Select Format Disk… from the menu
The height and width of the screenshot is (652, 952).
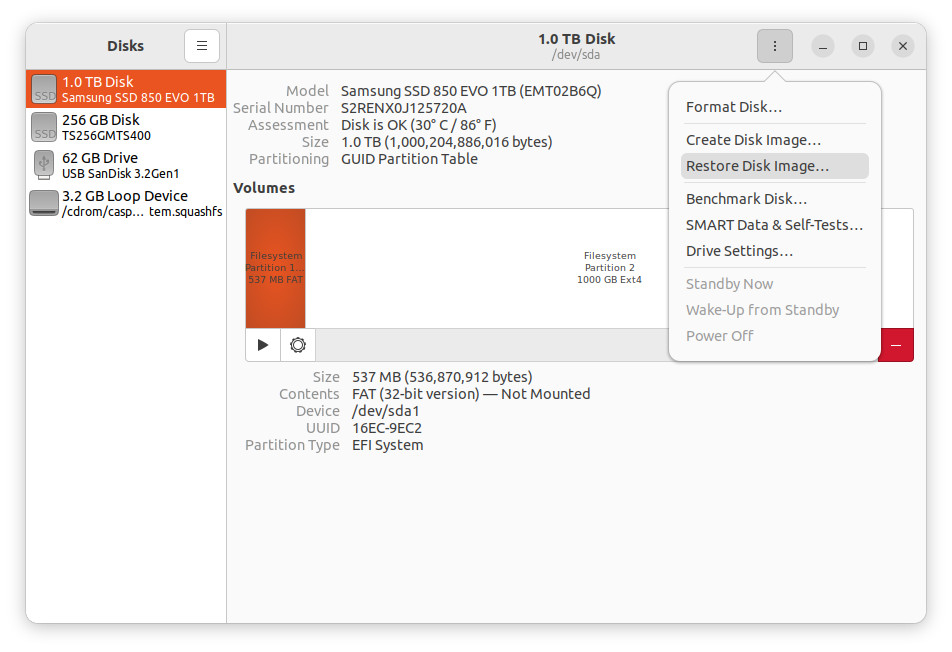click(734, 107)
